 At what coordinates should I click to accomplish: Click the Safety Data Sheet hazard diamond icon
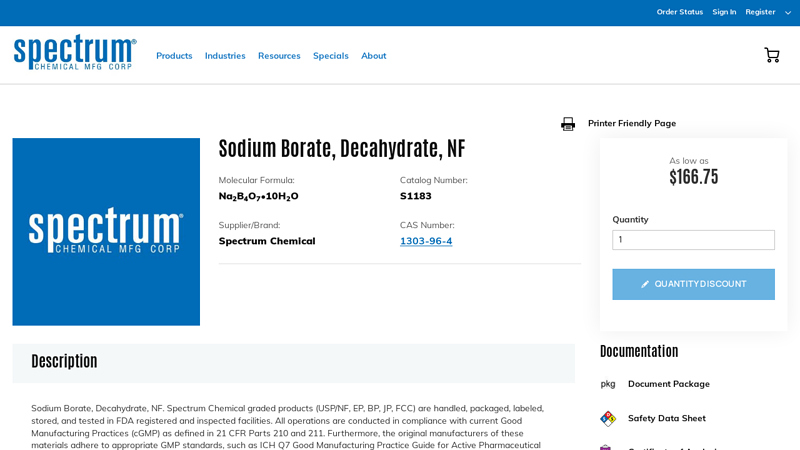[x=608, y=419]
